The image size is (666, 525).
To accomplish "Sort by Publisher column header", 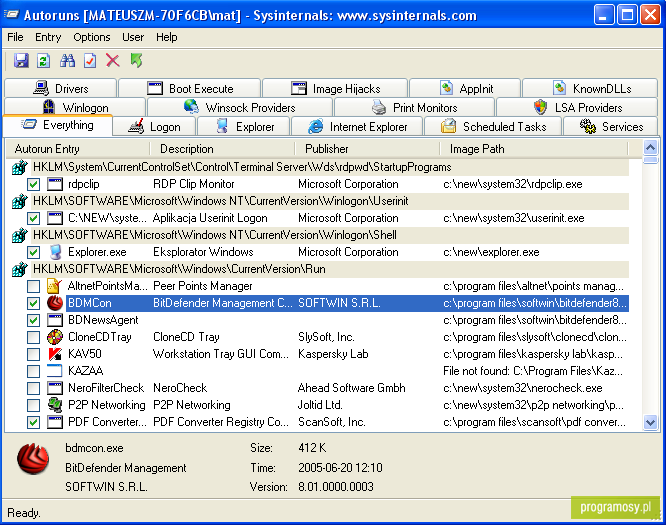I will pyautogui.click(x=367, y=149).
